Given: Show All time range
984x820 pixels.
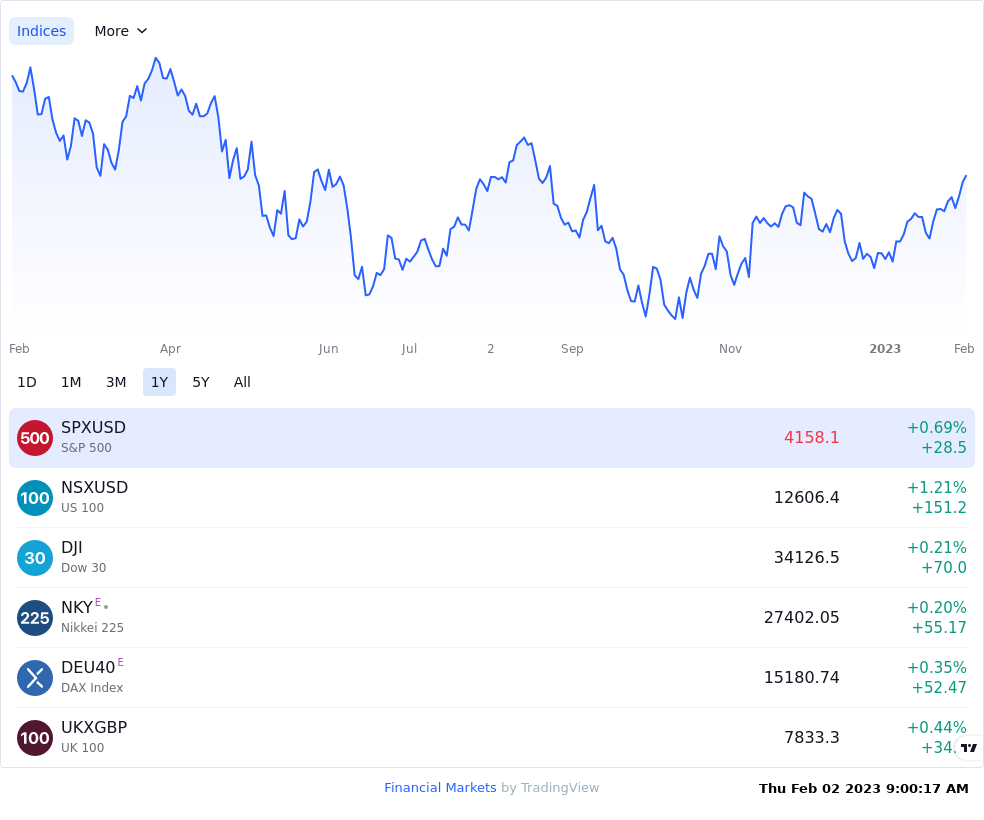Looking at the screenshot, I should tap(242, 382).
